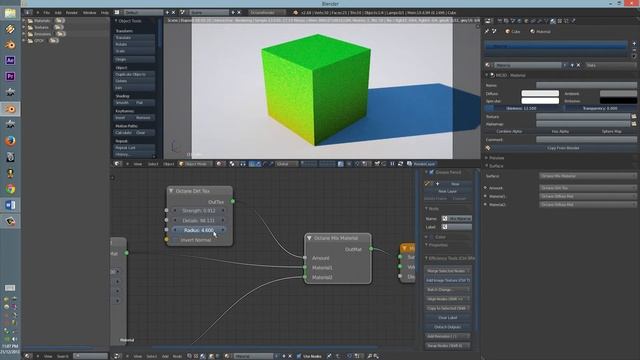Open Adobe Premiere Pro from taskbar

[x=10, y=76]
